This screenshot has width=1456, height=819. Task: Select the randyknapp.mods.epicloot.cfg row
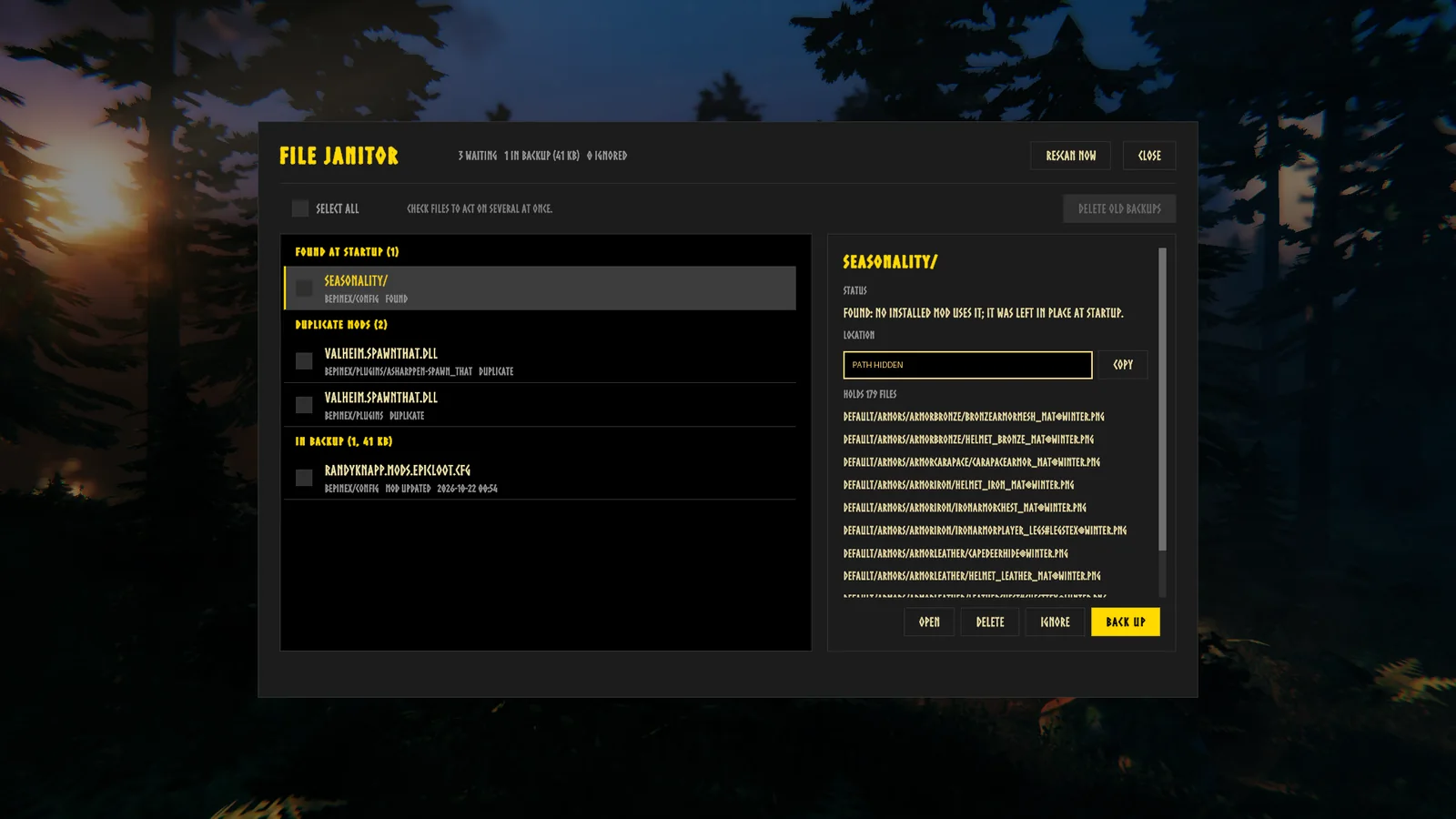tap(540, 478)
